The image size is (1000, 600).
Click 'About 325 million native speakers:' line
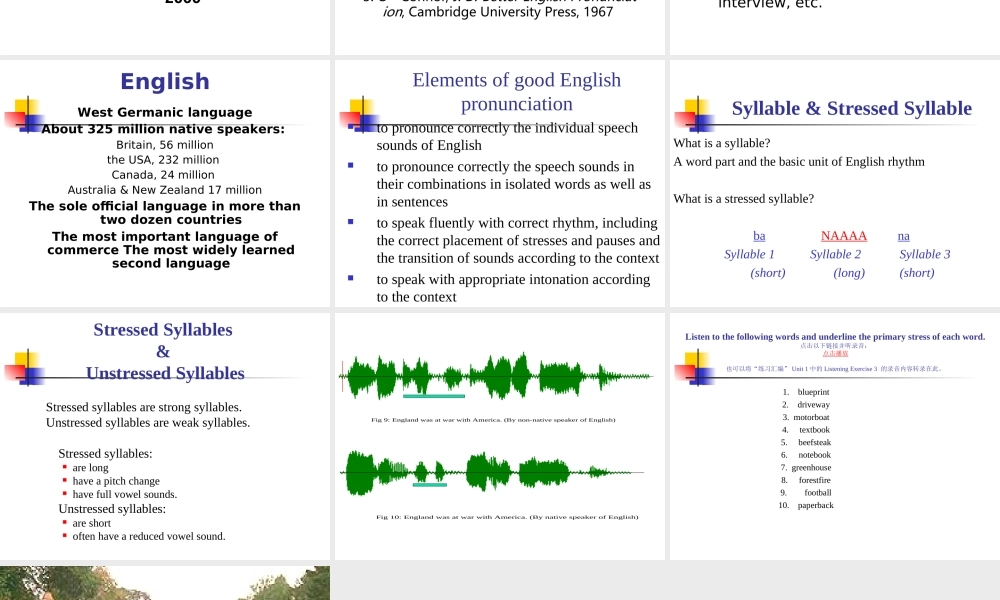pos(163,129)
